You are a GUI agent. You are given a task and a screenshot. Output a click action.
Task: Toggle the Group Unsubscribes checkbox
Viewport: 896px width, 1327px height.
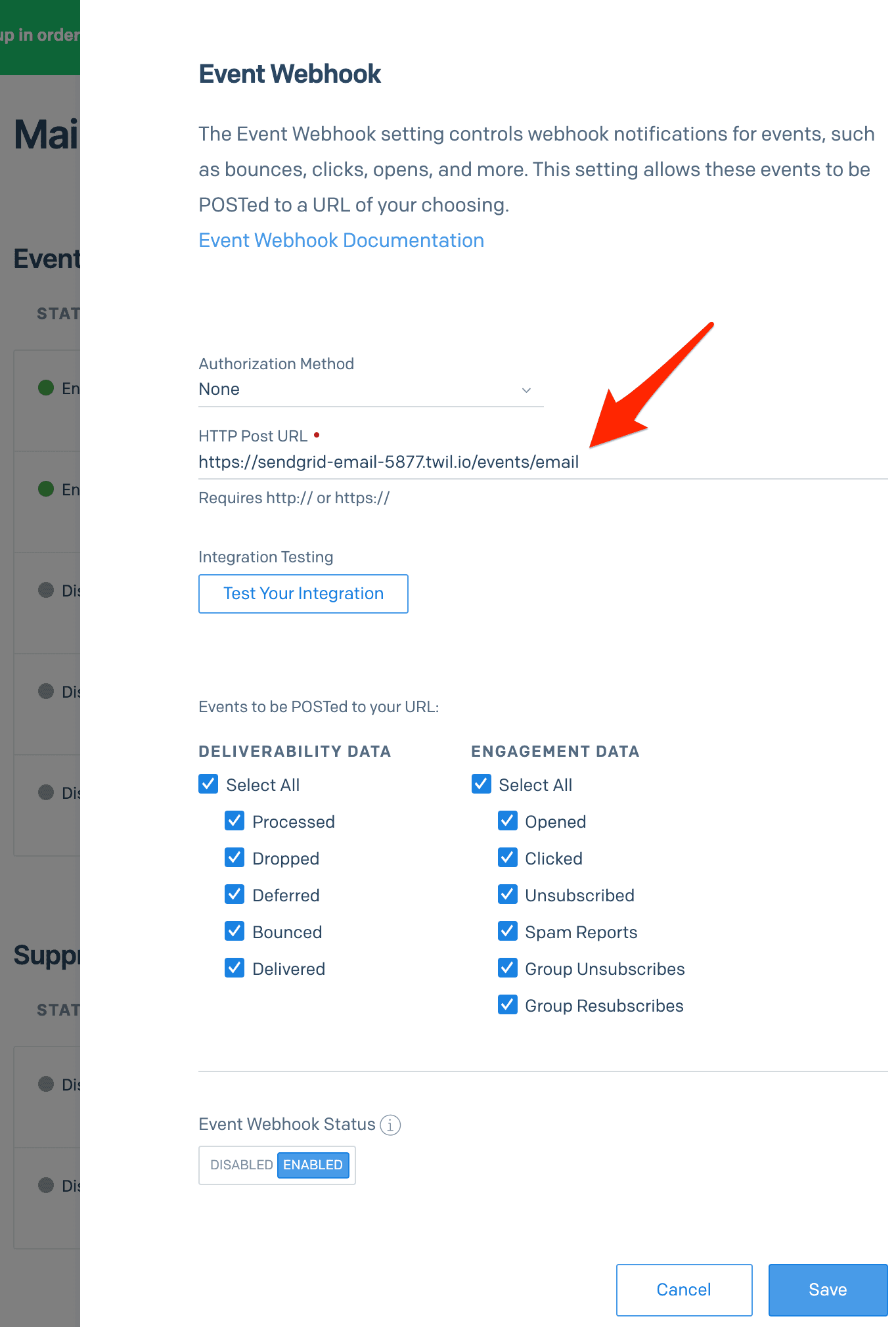pos(507,968)
